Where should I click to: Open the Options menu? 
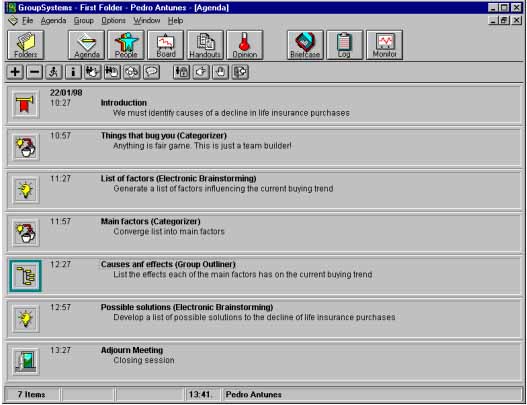point(114,21)
